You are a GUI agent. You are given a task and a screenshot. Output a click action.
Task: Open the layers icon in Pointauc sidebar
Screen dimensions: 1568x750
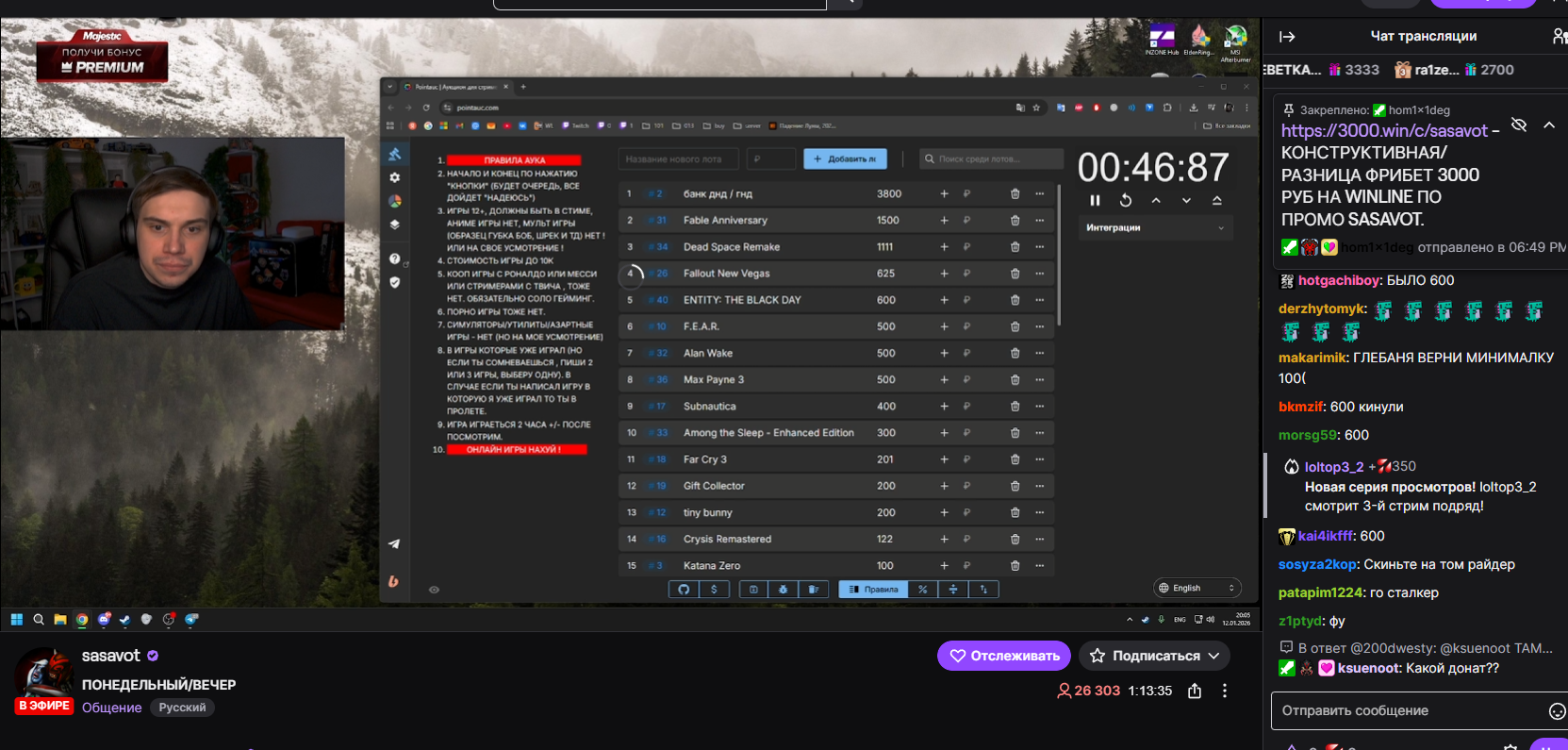click(394, 225)
